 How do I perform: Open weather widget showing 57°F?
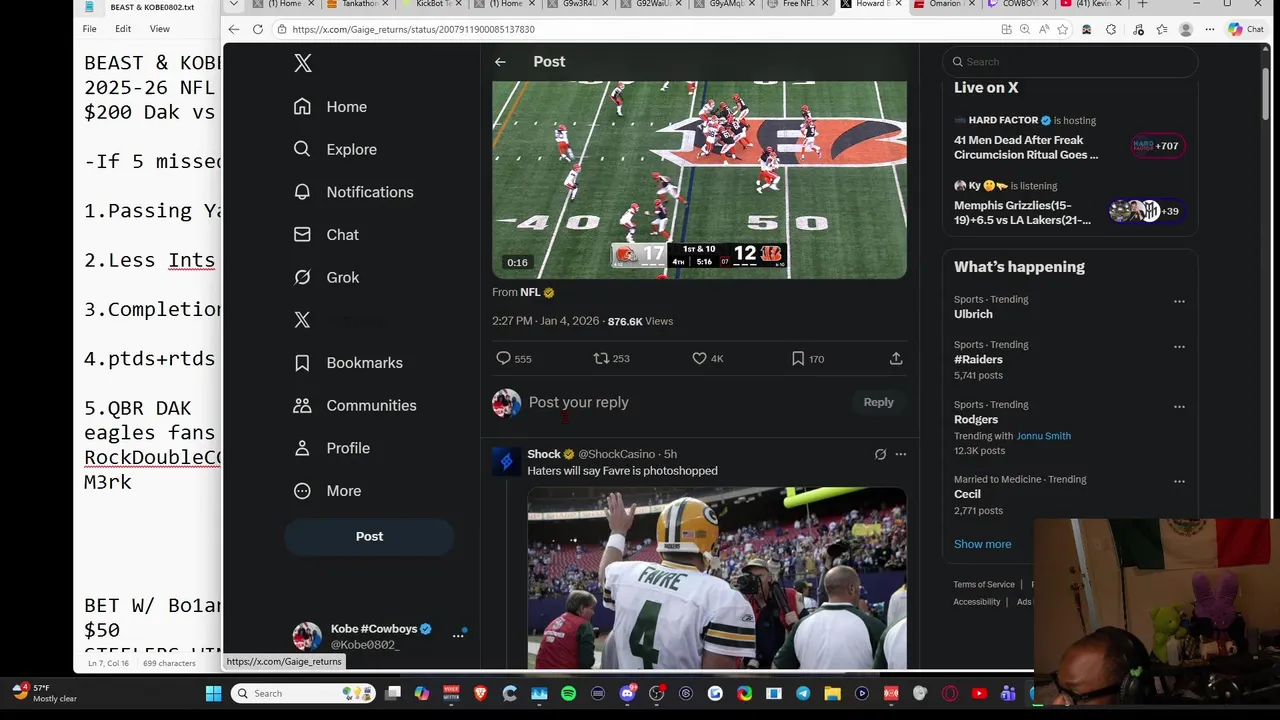tap(45, 693)
